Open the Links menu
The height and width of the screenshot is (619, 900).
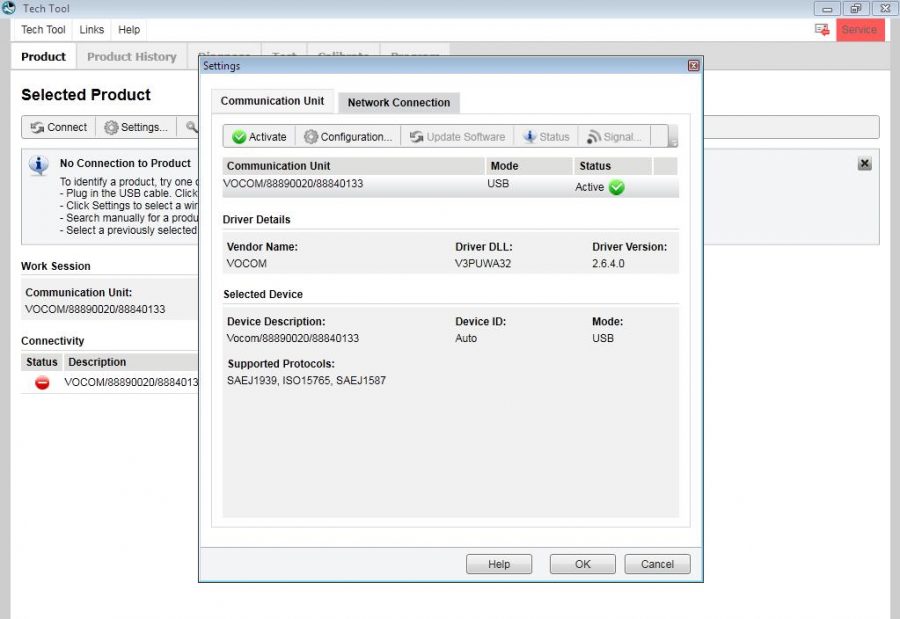point(91,29)
